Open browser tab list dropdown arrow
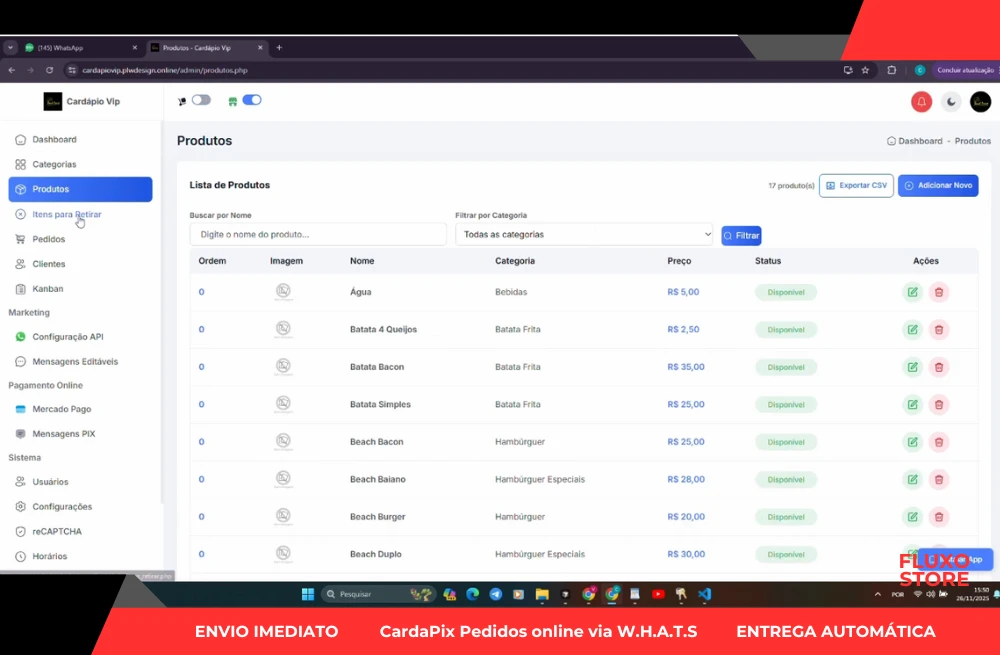Screen dimensions: 1000x655 click(x=10, y=48)
